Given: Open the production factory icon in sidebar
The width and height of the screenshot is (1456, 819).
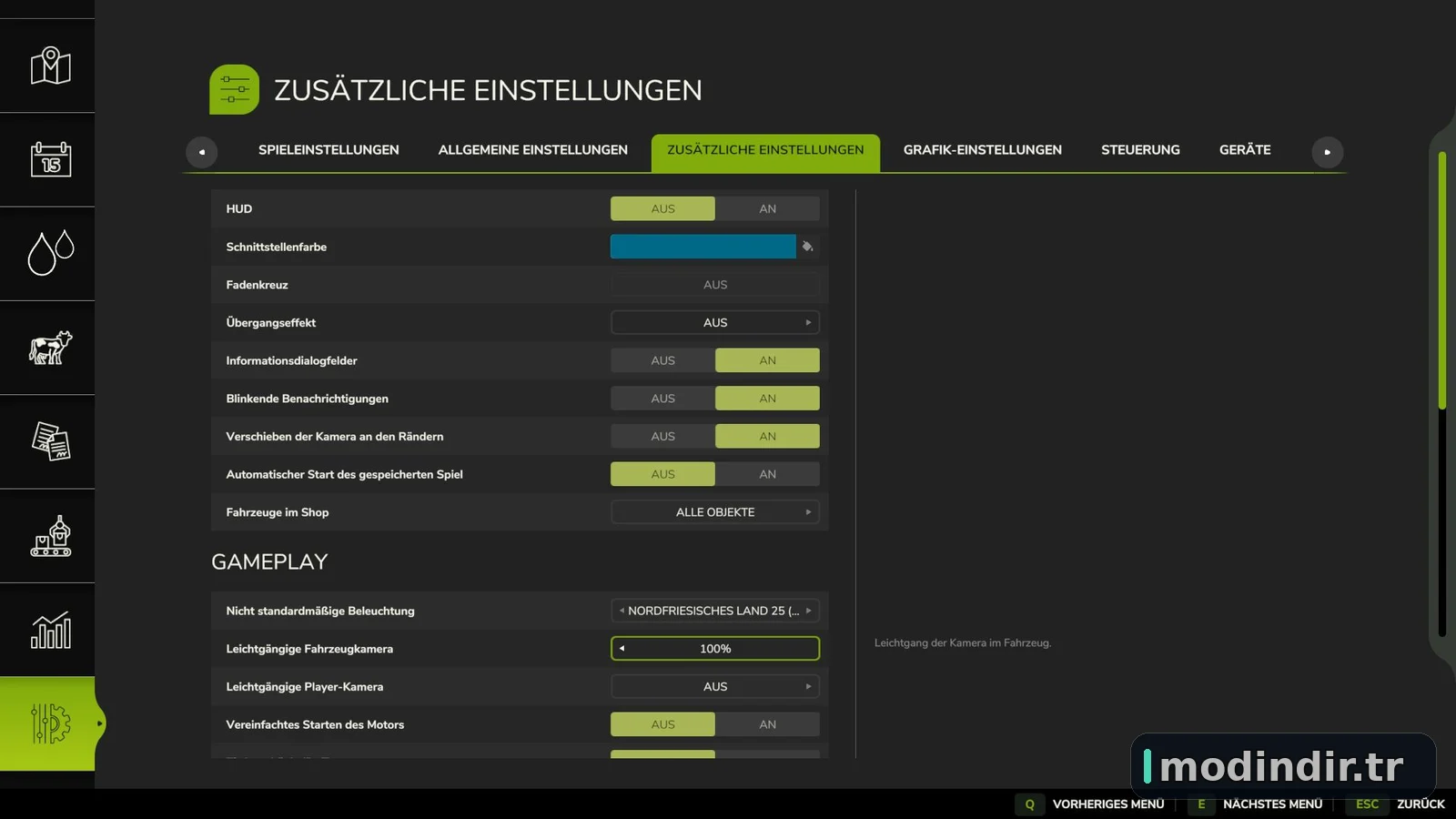Looking at the screenshot, I should [x=51, y=536].
